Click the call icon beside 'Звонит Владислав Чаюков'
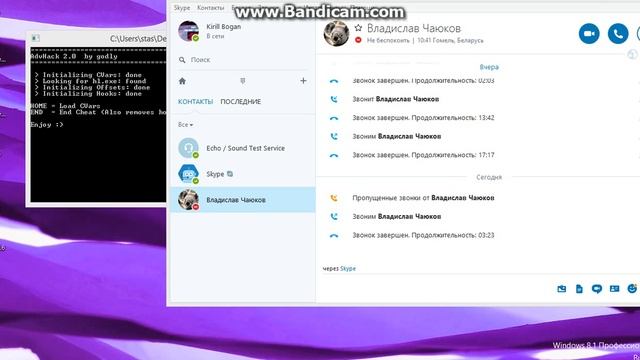The width and height of the screenshot is (640, 360). click(x=334, y=99)
